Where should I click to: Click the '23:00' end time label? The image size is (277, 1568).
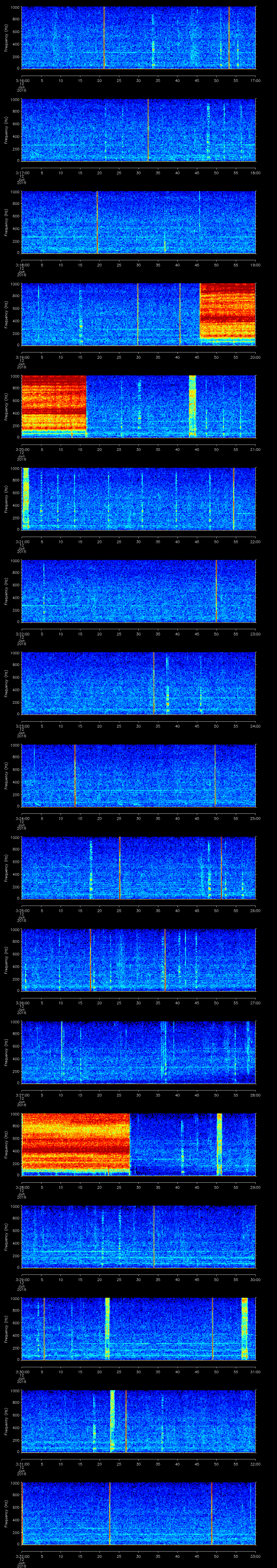point(255,634)
